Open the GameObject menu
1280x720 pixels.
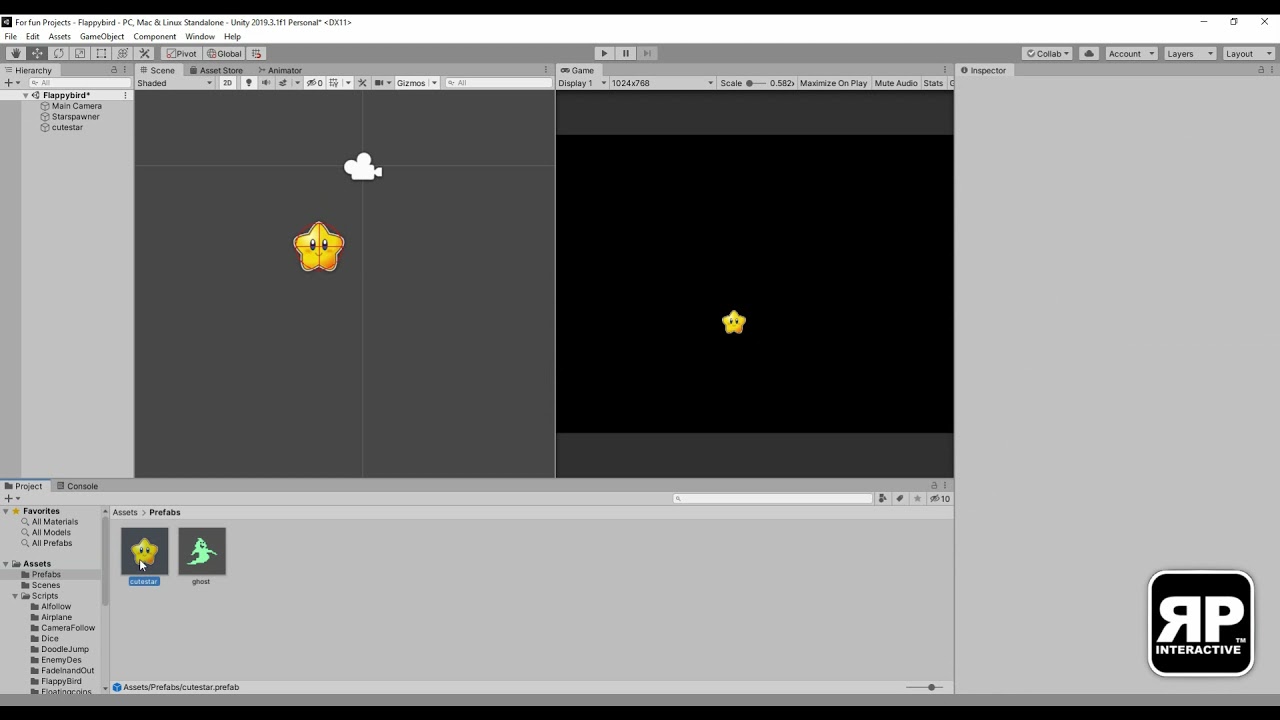101,36
